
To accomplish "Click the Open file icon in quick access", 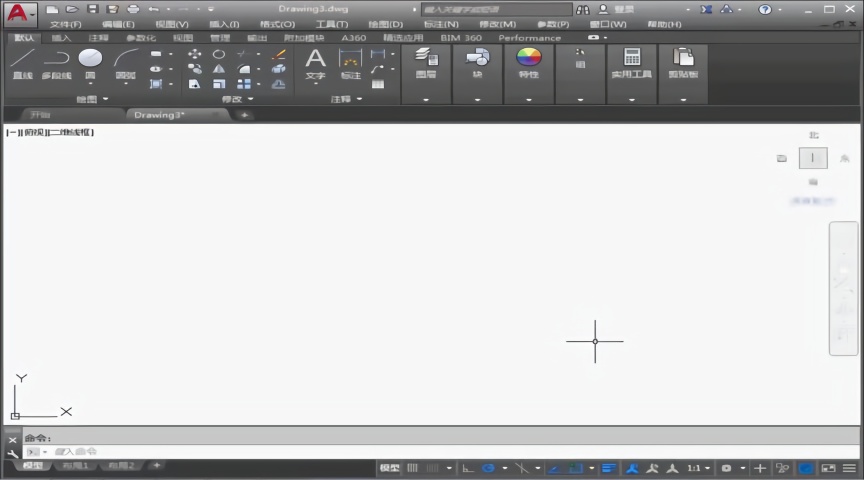I will [x=72, y=9].
